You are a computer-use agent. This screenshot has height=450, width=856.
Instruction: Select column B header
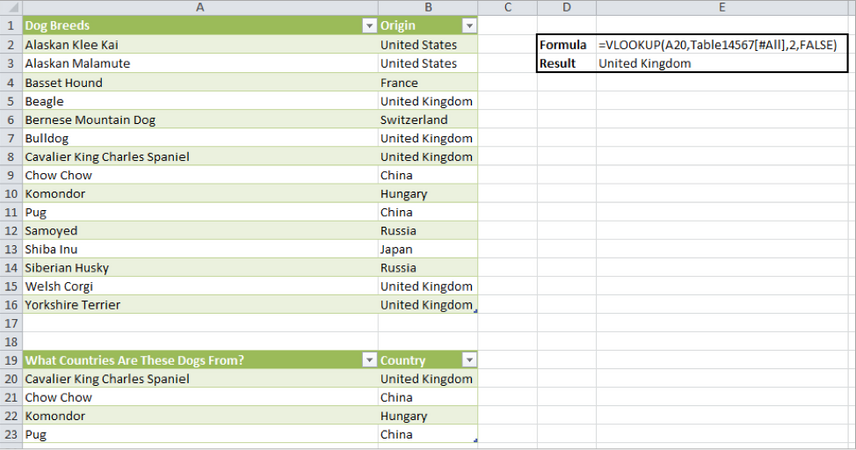428,7
